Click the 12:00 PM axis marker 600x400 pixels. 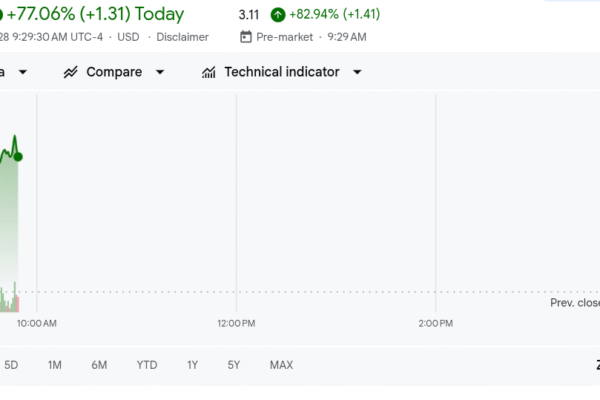(x=235, y=323)
